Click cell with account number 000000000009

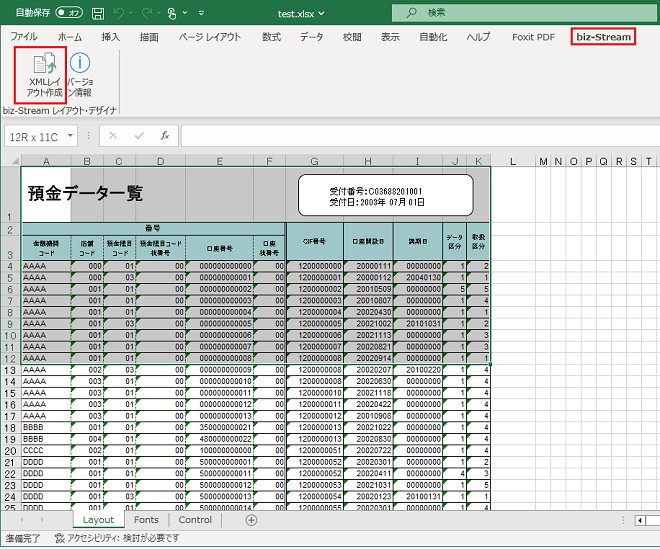pyautogui.click(x=219, y=370)
